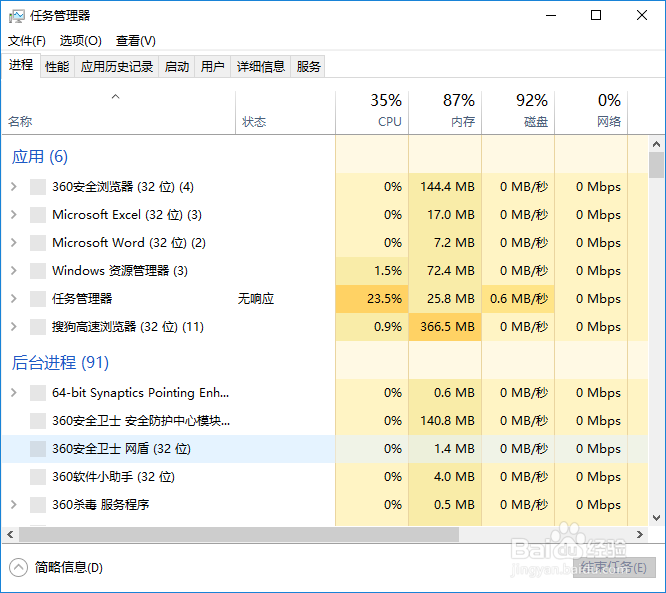This screenshot has height=593, width=666.
Task: Click the 360安全浏览器 process icon
Action: (38, 187)
